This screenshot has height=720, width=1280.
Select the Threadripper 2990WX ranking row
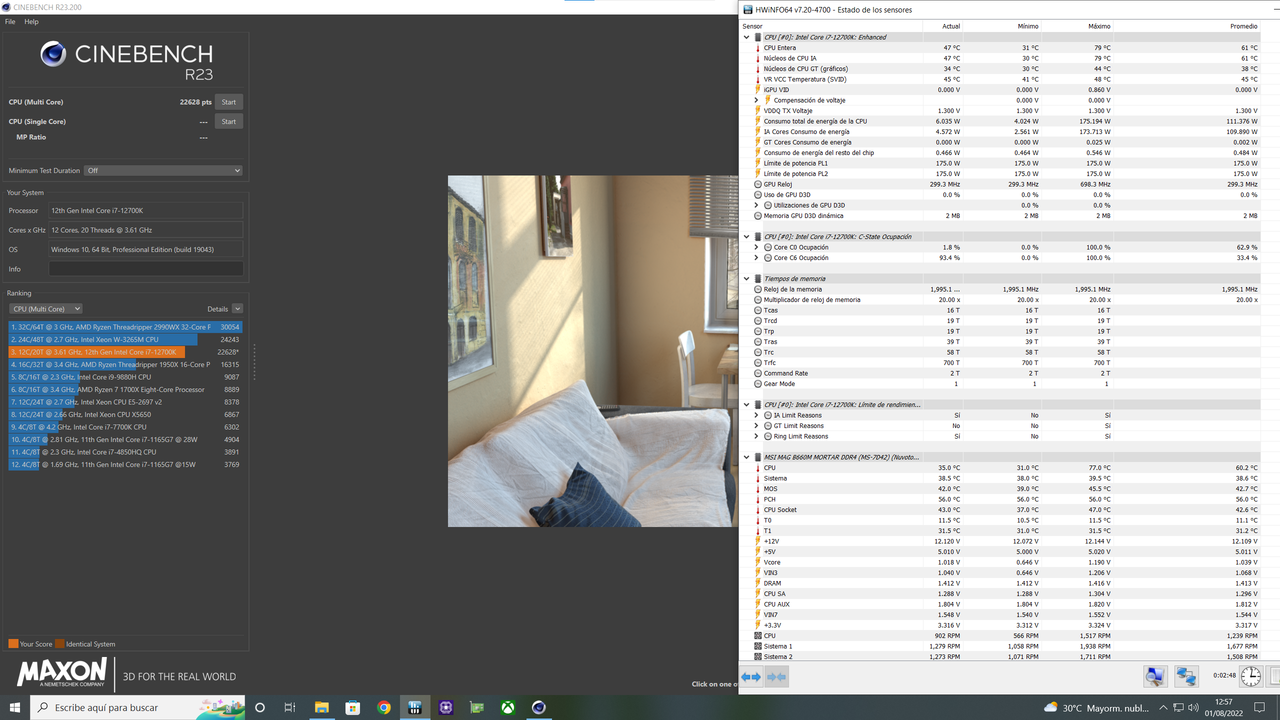(x=125, y=327)
